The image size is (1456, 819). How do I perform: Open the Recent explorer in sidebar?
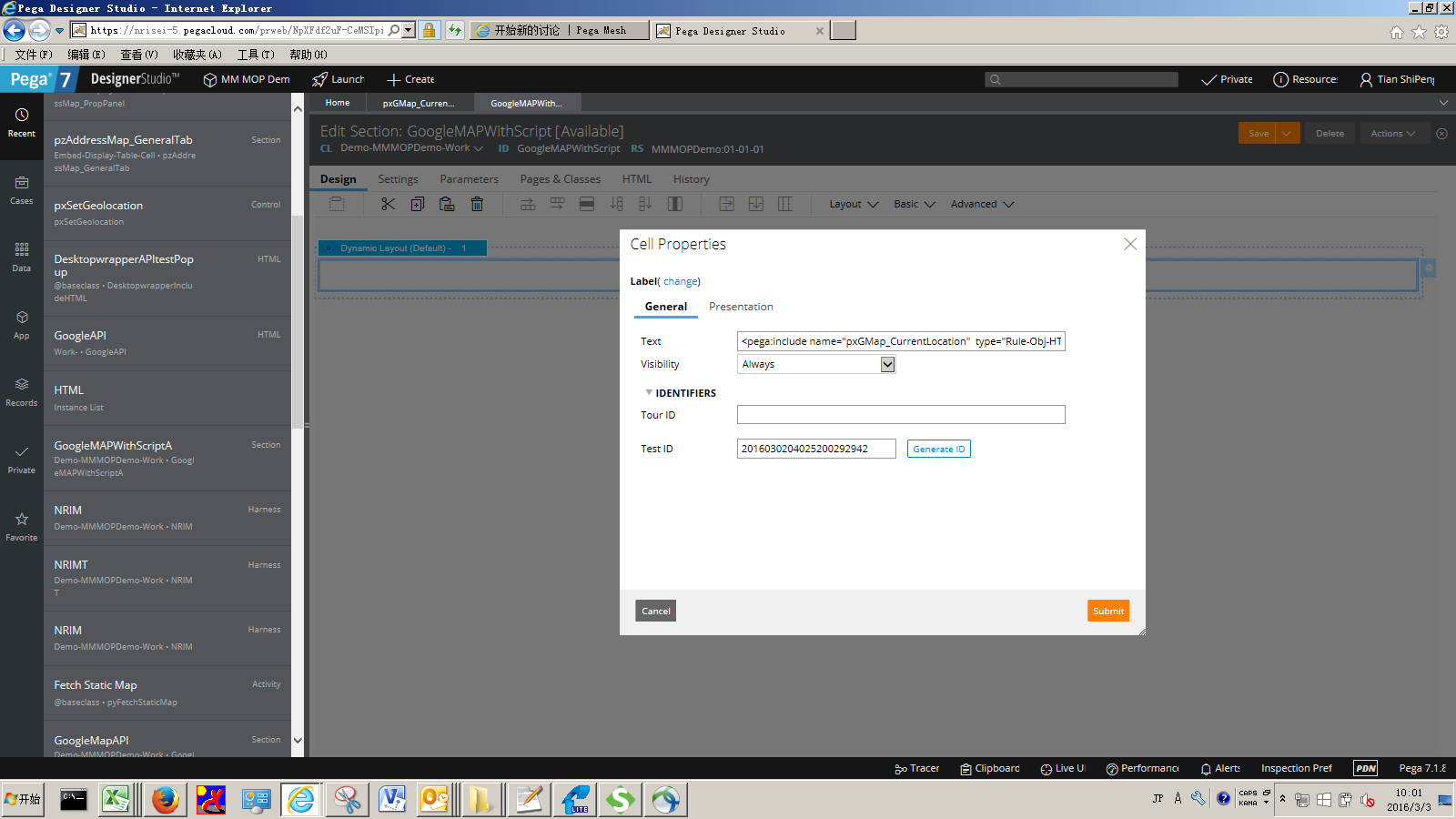22,122
